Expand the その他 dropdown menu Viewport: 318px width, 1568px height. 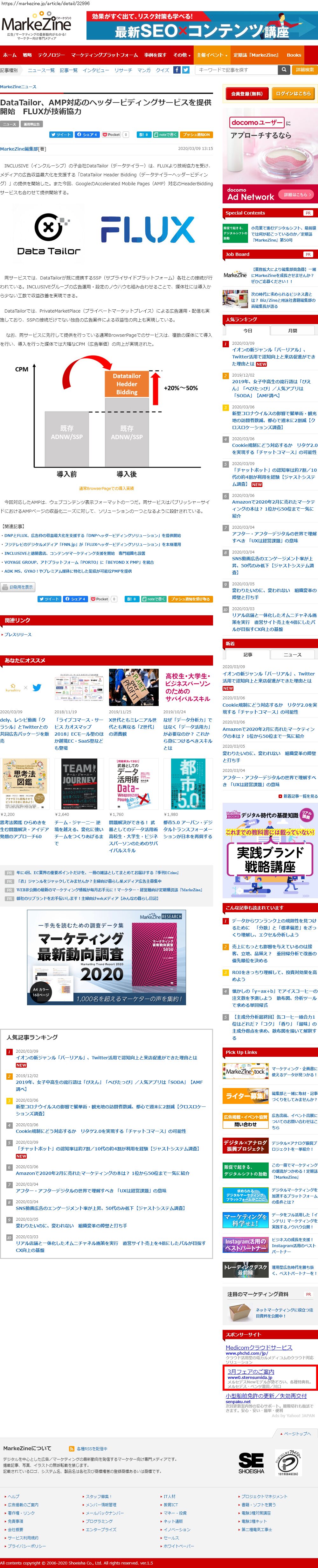pyautogui.click(x=181, y=55)
